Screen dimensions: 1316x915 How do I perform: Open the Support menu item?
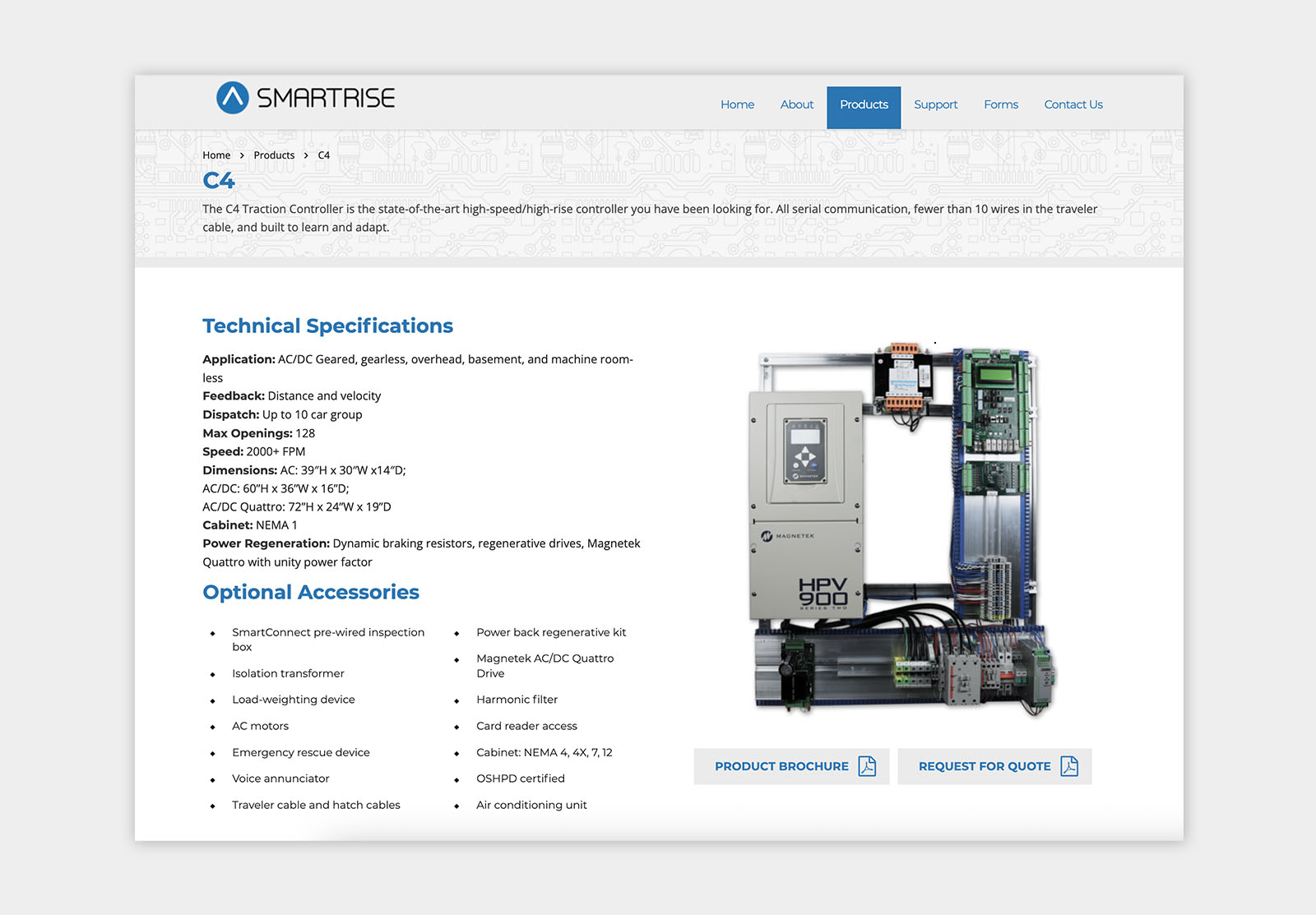tap(935, 104)
